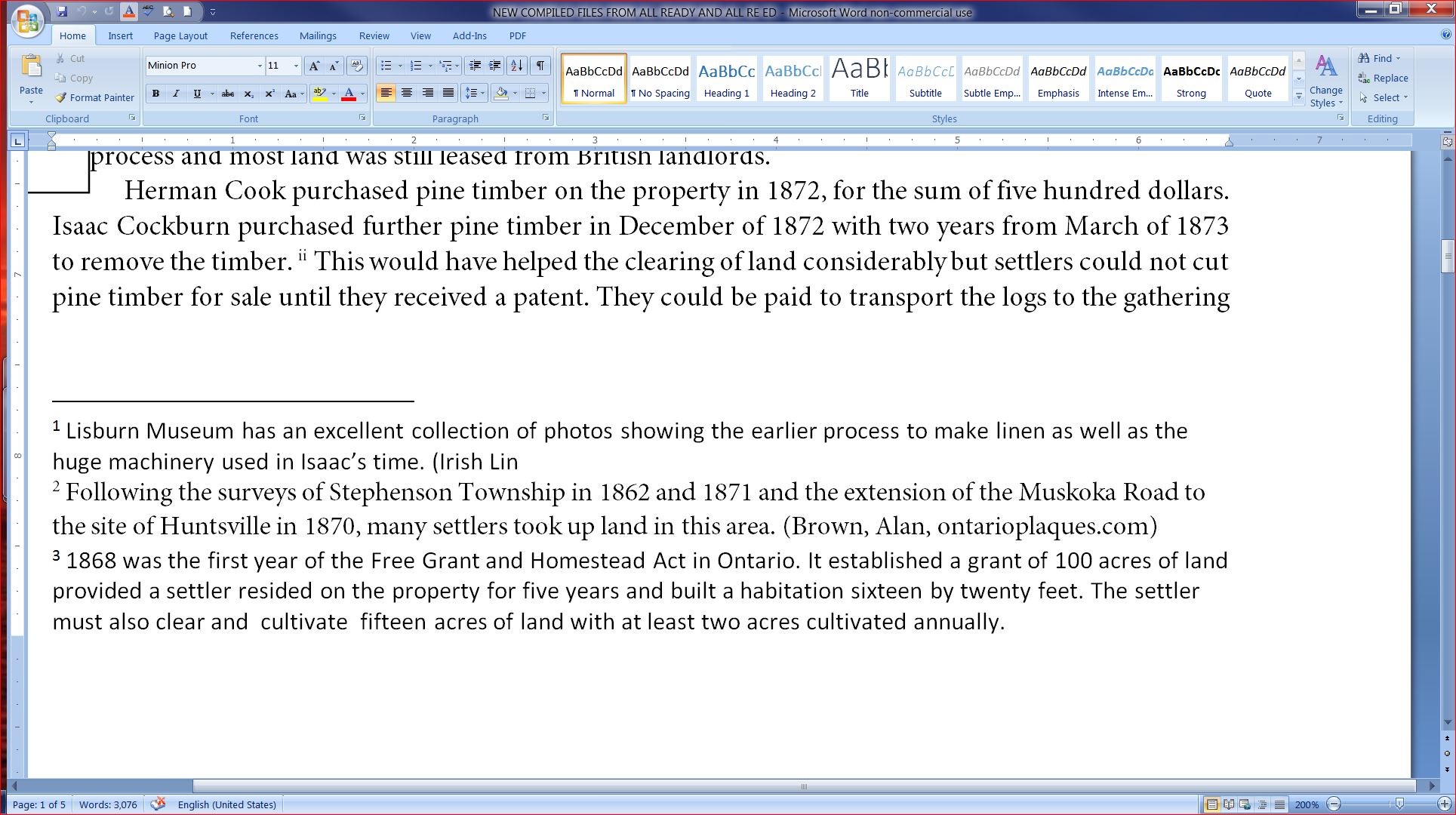Sort text with the A-Z sort icon
The width and height of the screenshot is (1456, 815).
518,66
